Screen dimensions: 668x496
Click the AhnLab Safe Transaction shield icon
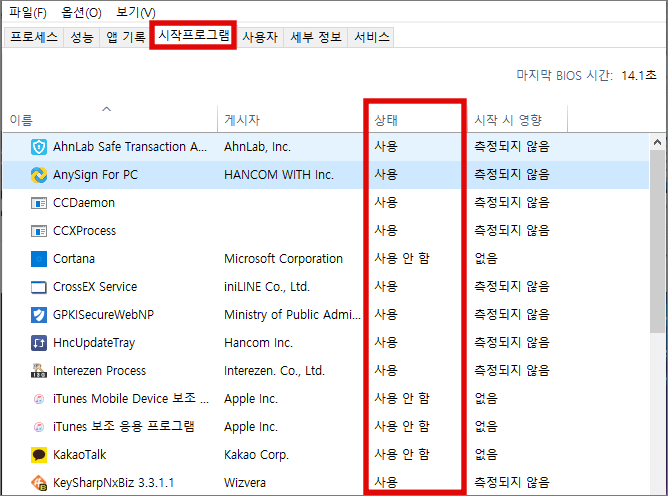(39, 147)
